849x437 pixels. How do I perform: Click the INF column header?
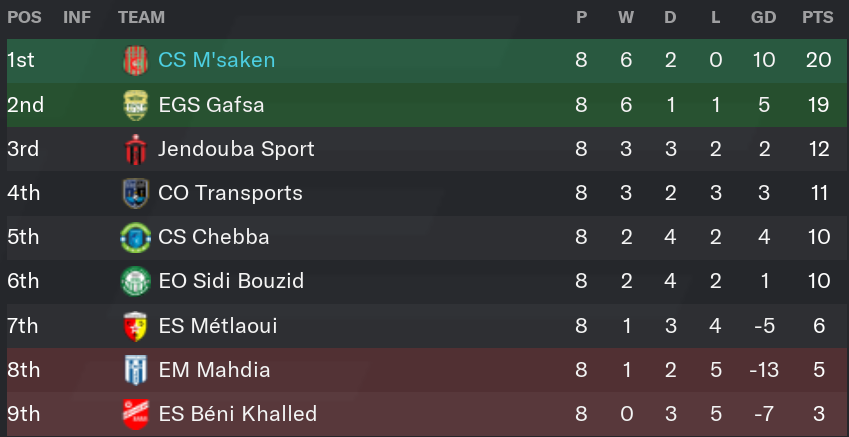pos(77,17)
